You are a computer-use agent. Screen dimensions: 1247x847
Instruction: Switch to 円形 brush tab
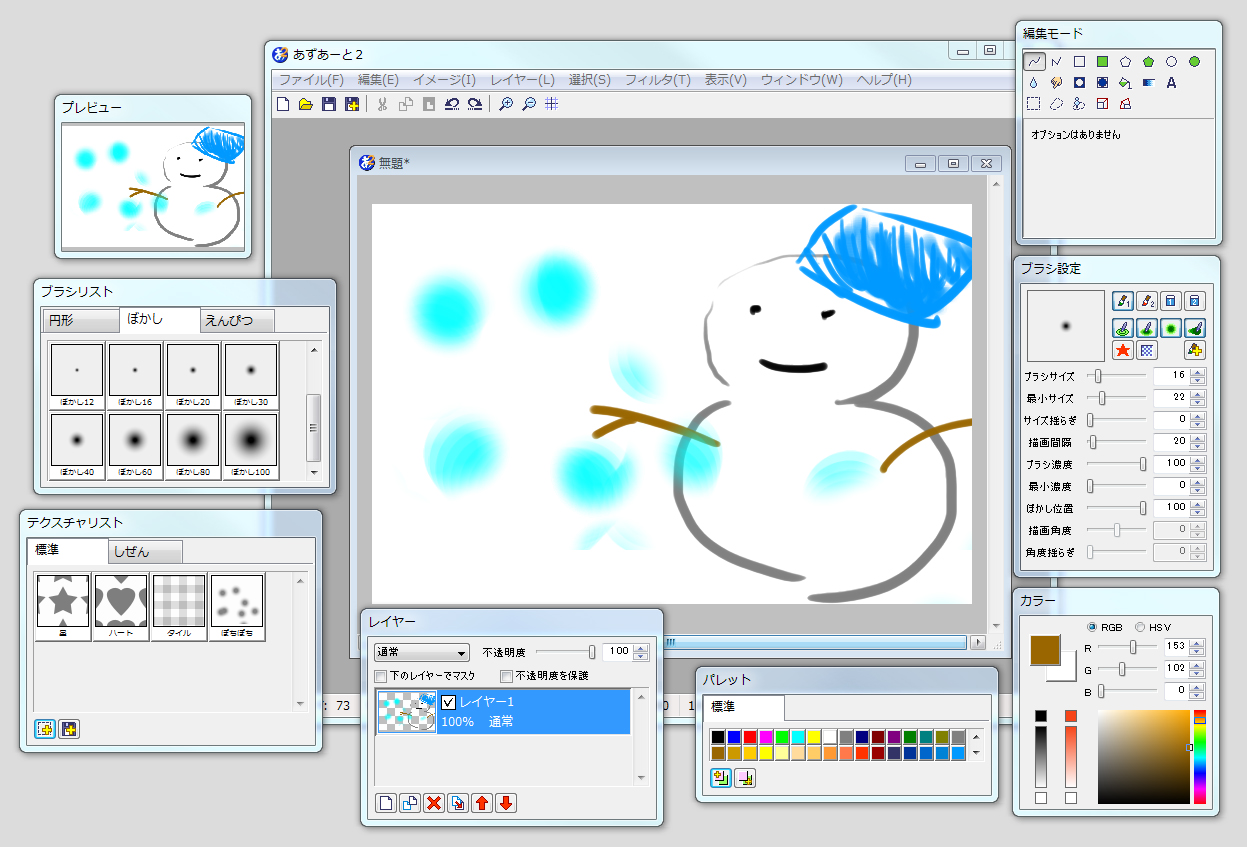tap(80, 321)
